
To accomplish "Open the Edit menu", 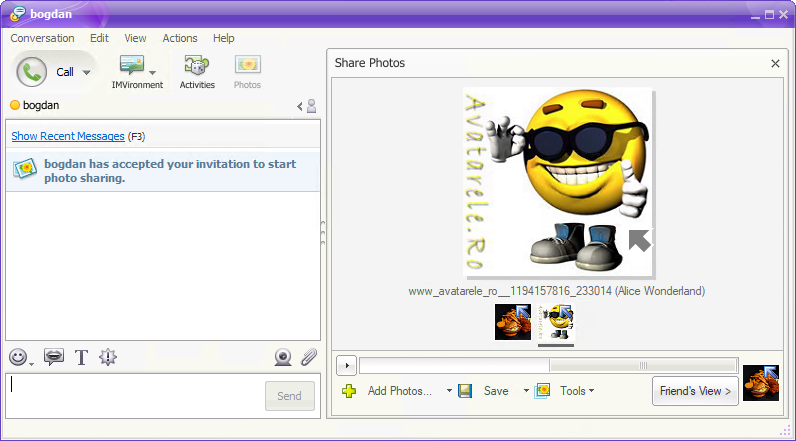I will [99, 38].
